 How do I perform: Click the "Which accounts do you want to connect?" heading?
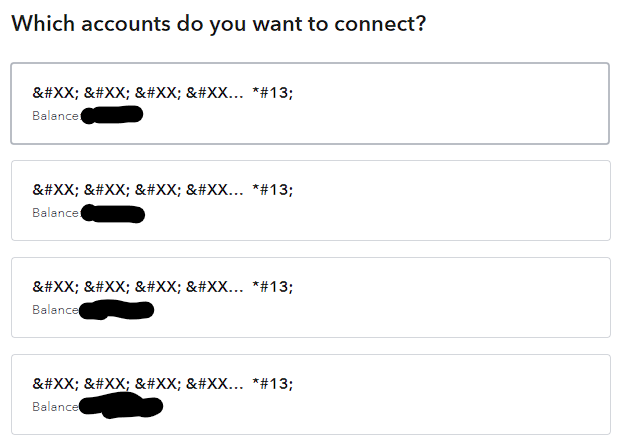218,23
